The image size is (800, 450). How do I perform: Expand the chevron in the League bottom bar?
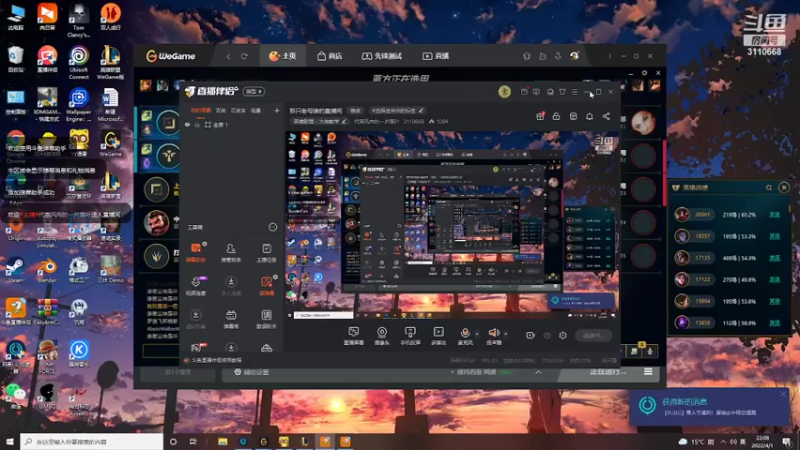[x=538, y=372]
